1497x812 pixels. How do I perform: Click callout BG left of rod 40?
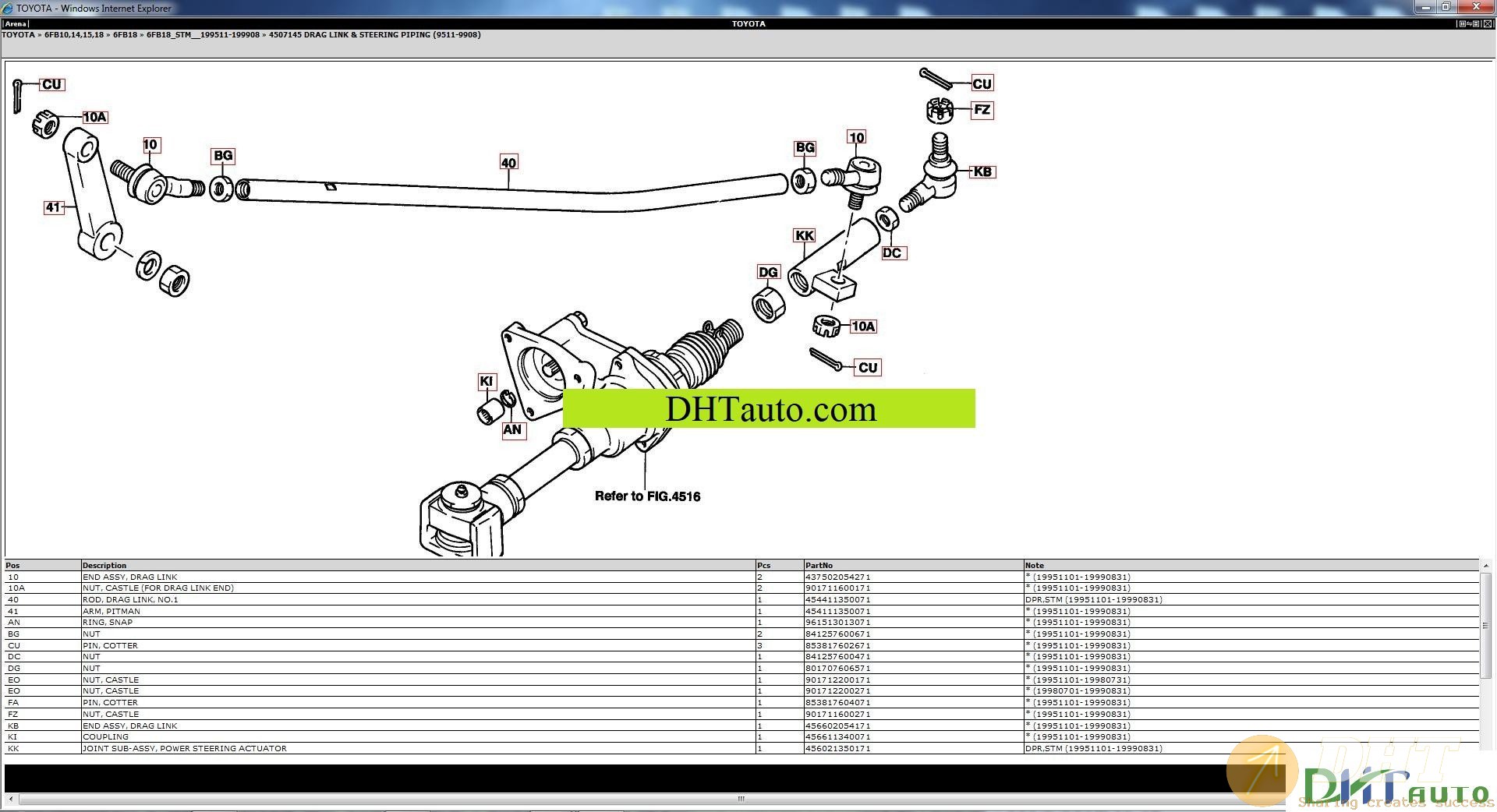223,156
